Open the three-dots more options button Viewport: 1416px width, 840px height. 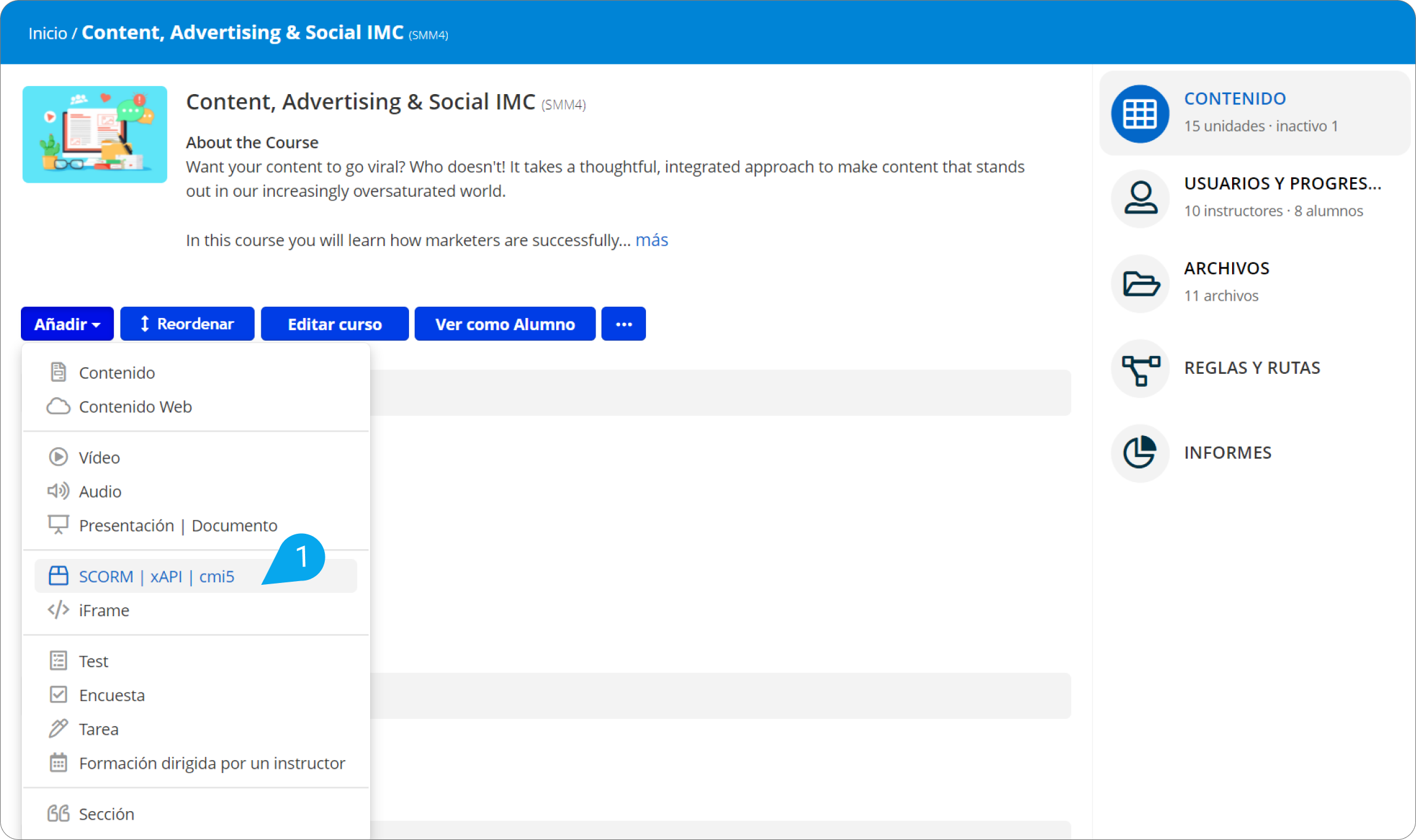[623, 324]
